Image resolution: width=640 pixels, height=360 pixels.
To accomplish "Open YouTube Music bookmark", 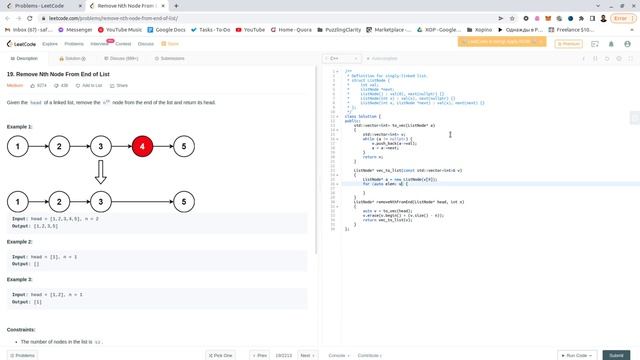I will tap(120, 30).
